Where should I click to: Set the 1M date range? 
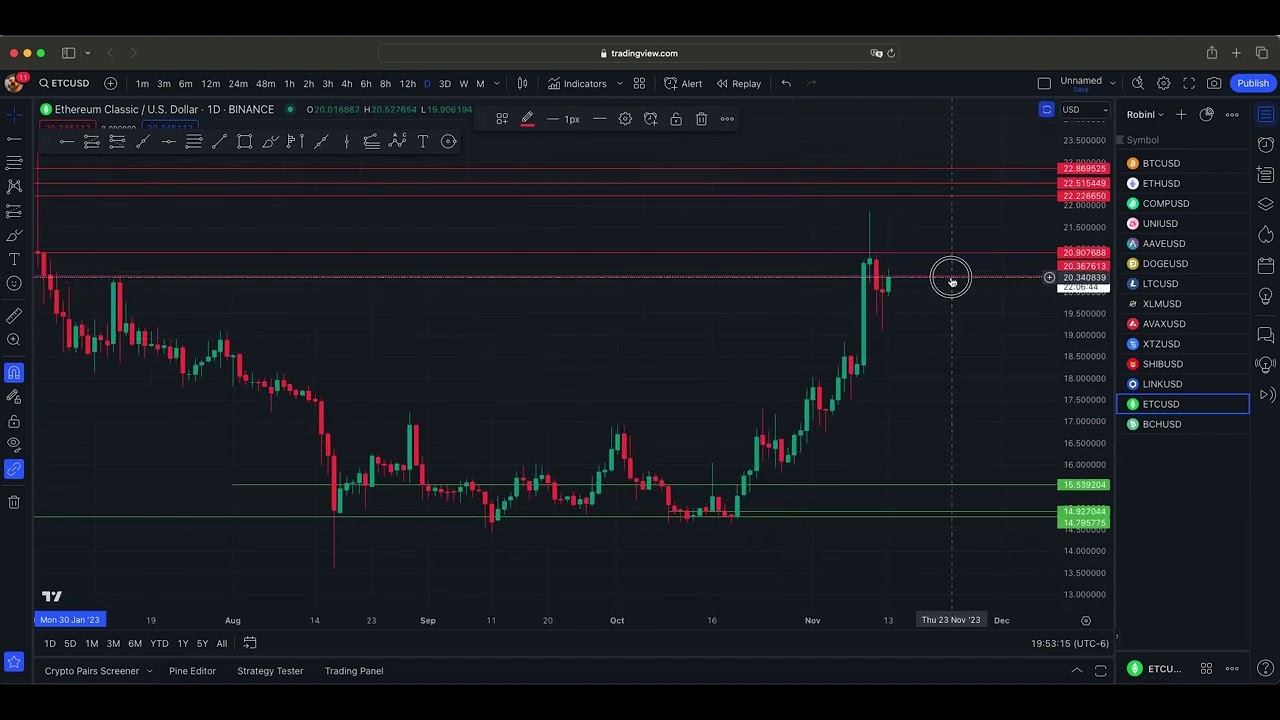click(92, 643)
